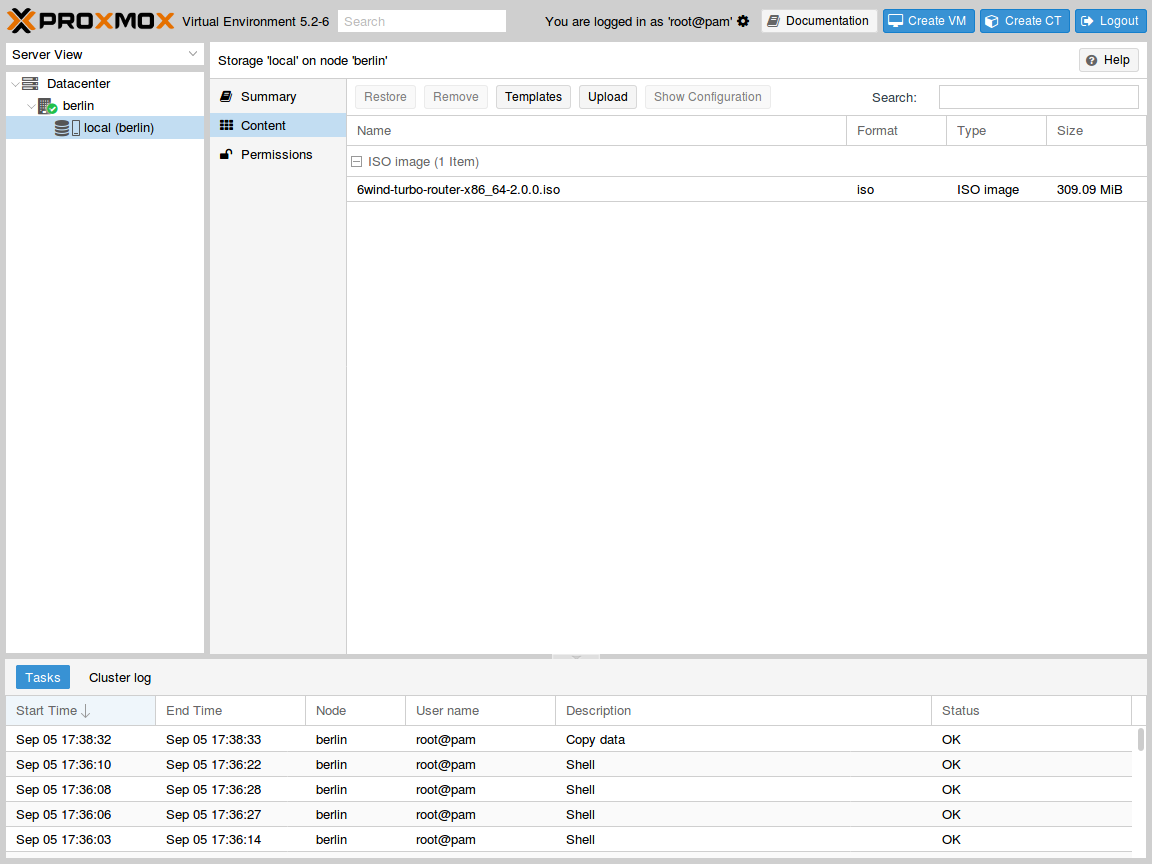Screen dimensions: 1152x864
Task: Click the content Search input field
Action: [1038, 97]
